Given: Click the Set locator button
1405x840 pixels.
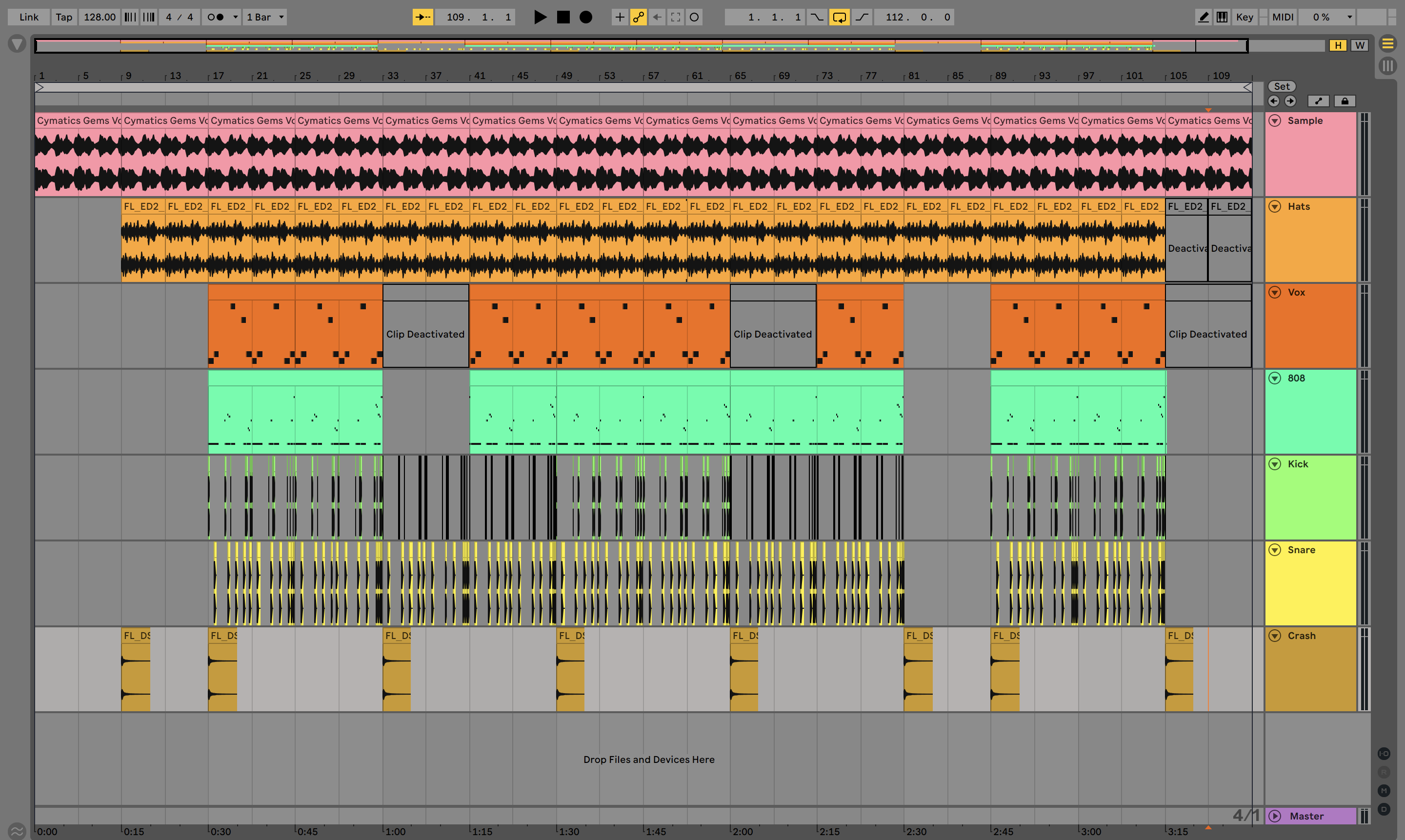Looking at the screenshot, I should (x=1282, y=87).
